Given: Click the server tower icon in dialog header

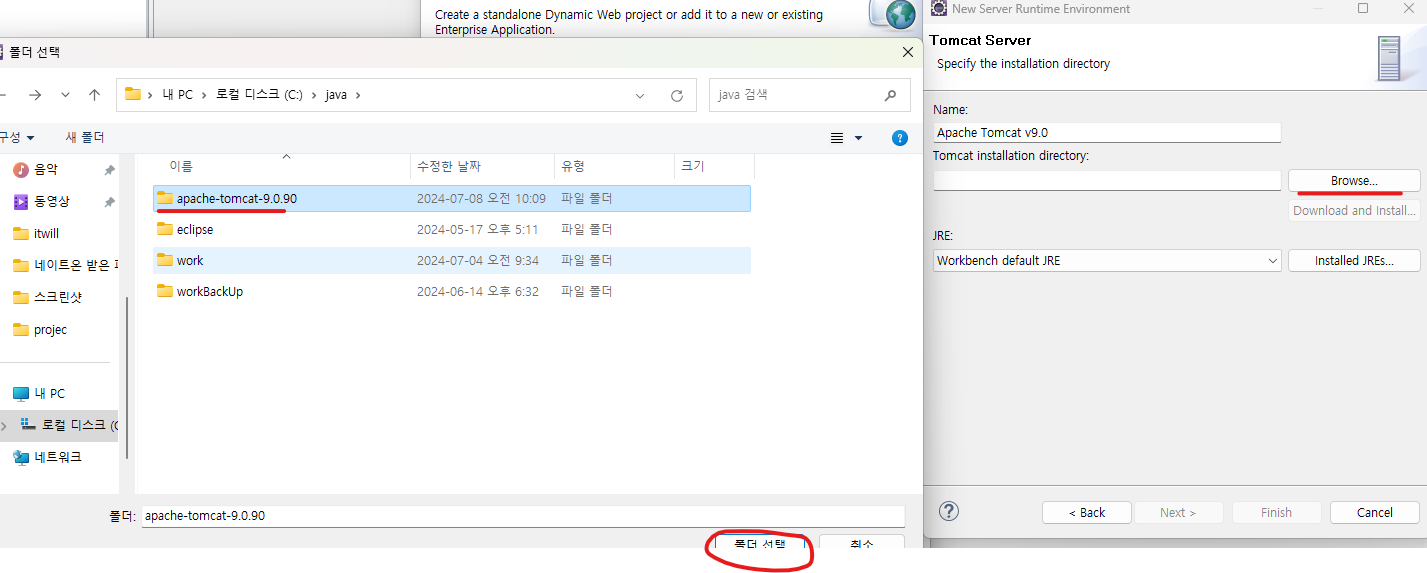Looking at the screenshot, I should click(1388, 58).
